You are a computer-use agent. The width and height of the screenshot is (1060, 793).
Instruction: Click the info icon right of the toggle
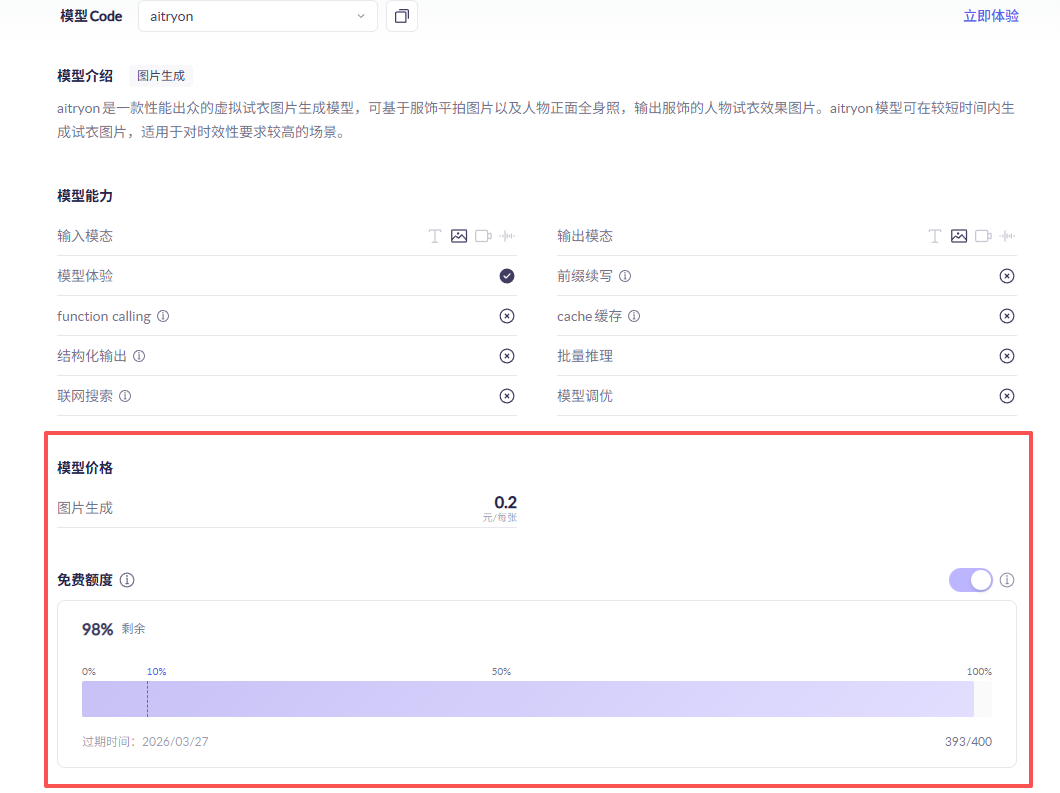[1007, 580]
